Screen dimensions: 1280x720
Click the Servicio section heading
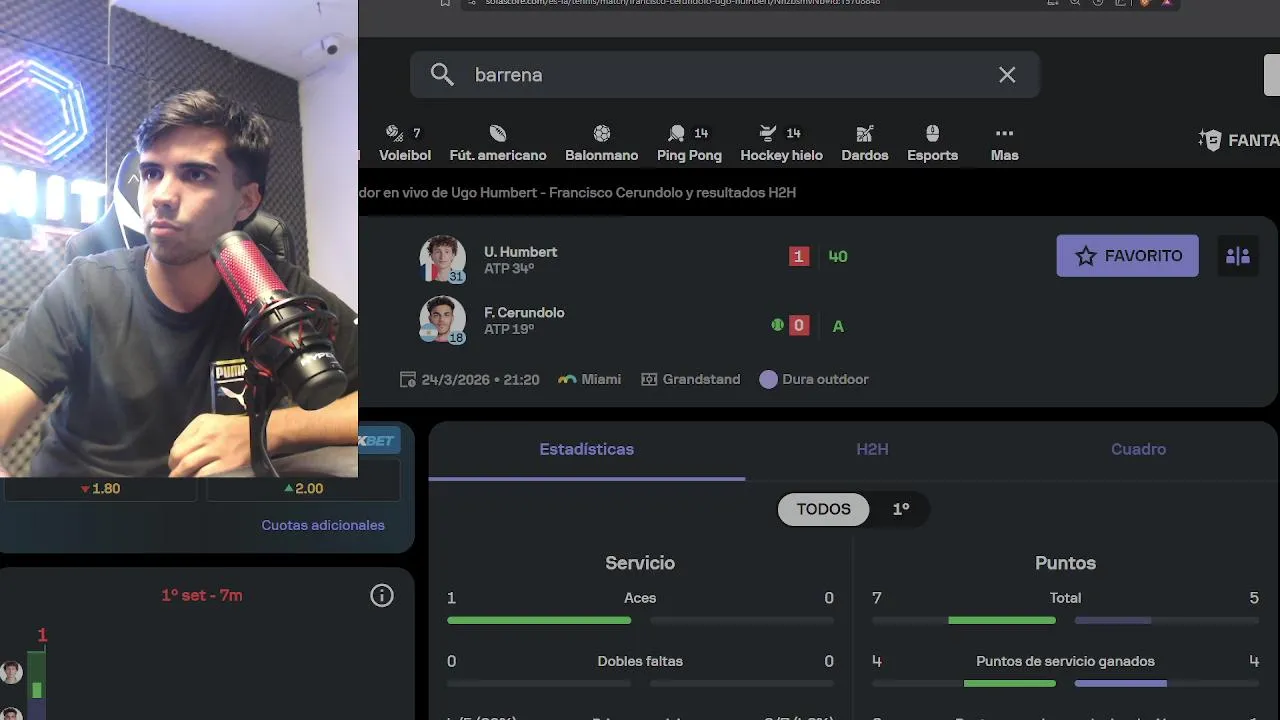640,563
